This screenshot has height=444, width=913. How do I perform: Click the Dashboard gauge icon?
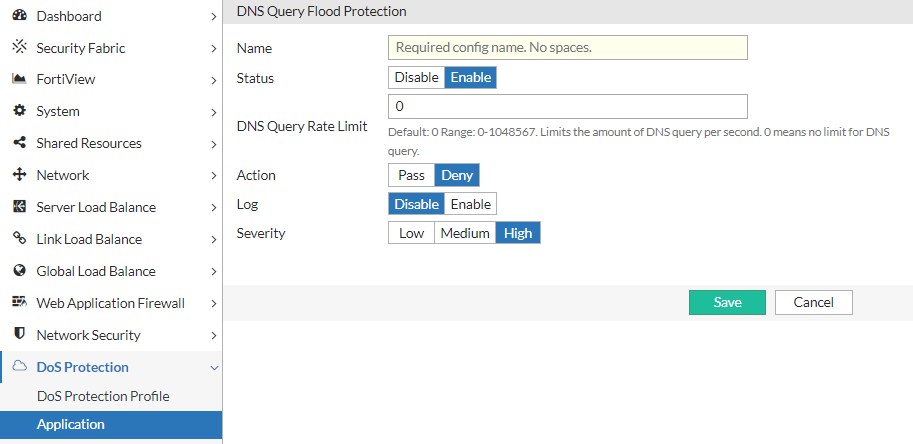pyautogui.click(x=18, y=16)
